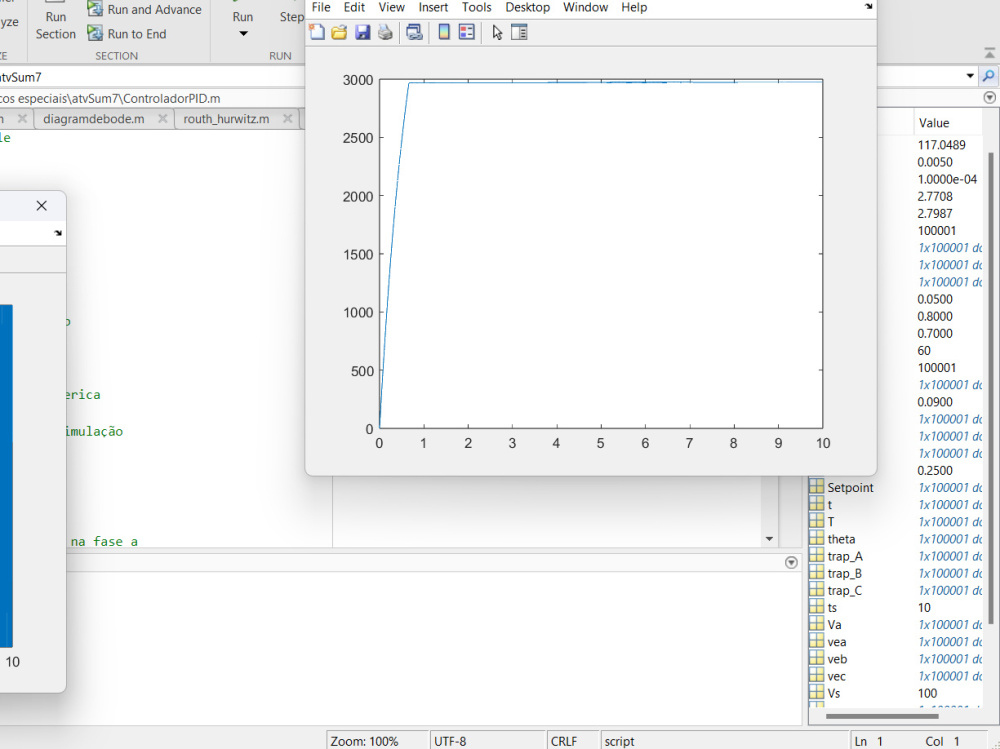This screenshot has height=749, width=1000.
Task: Open the property editor icon in the figure toolbar
Action: (519, 32)
